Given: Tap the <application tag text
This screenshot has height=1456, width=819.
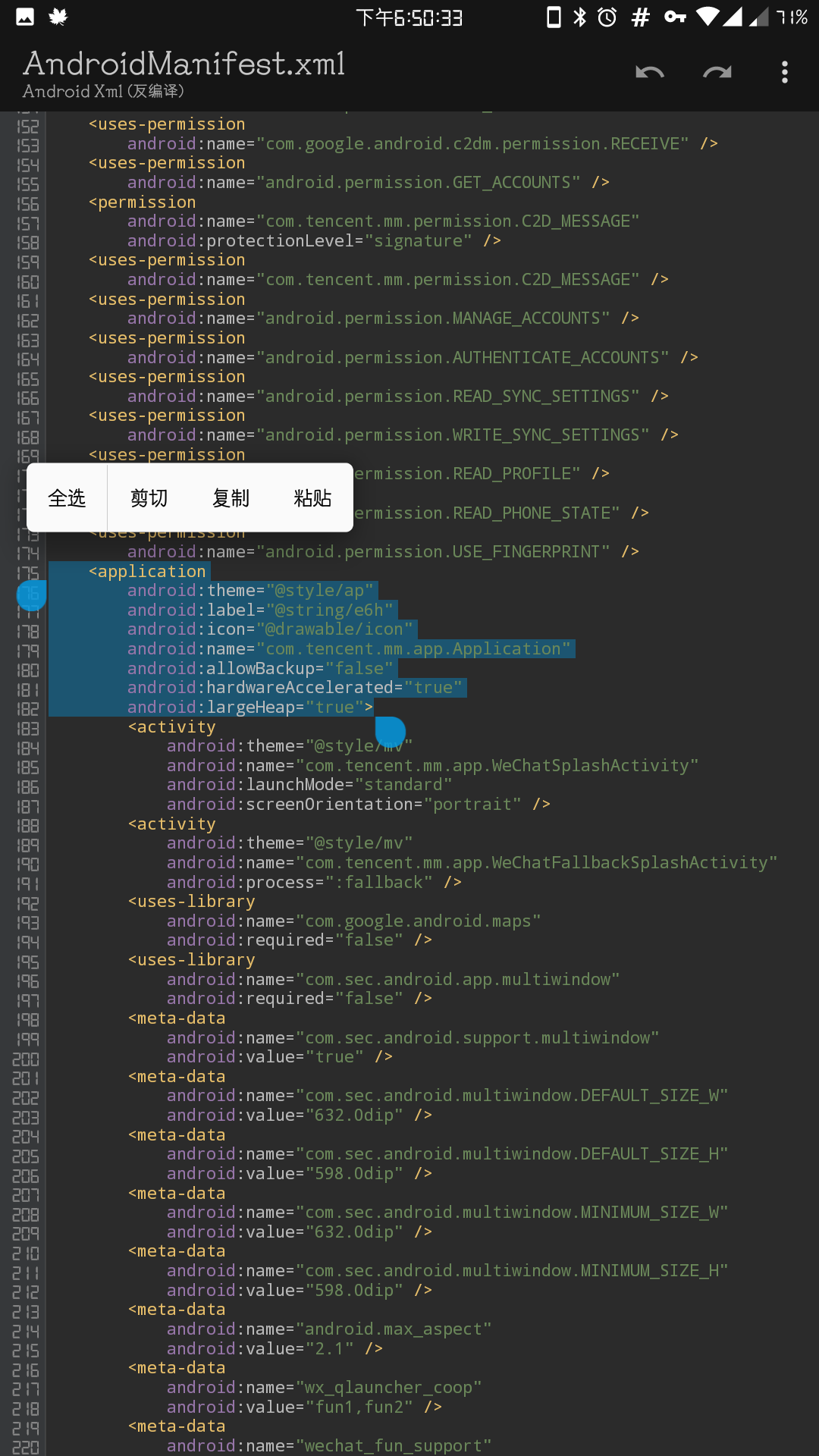Looking at the screenshot, I should coord(147,572).
